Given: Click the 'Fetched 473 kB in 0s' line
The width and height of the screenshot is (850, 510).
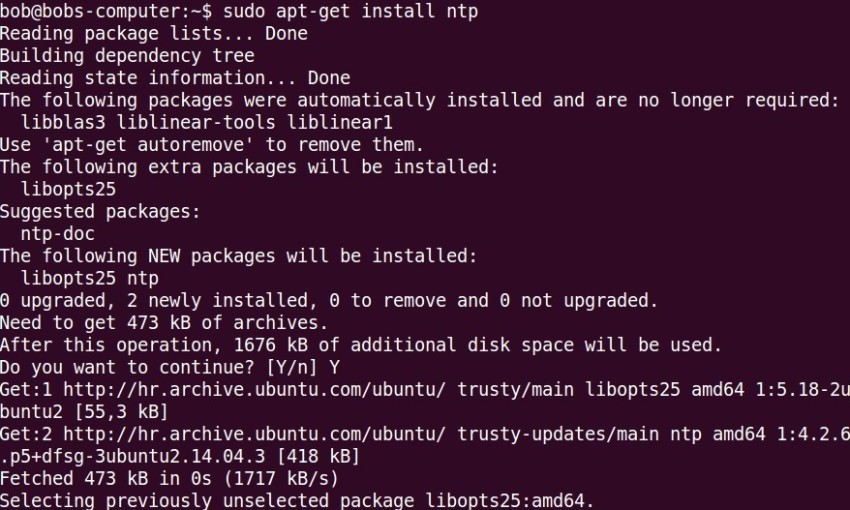Looking at the screenshot, I should (169, 479).
